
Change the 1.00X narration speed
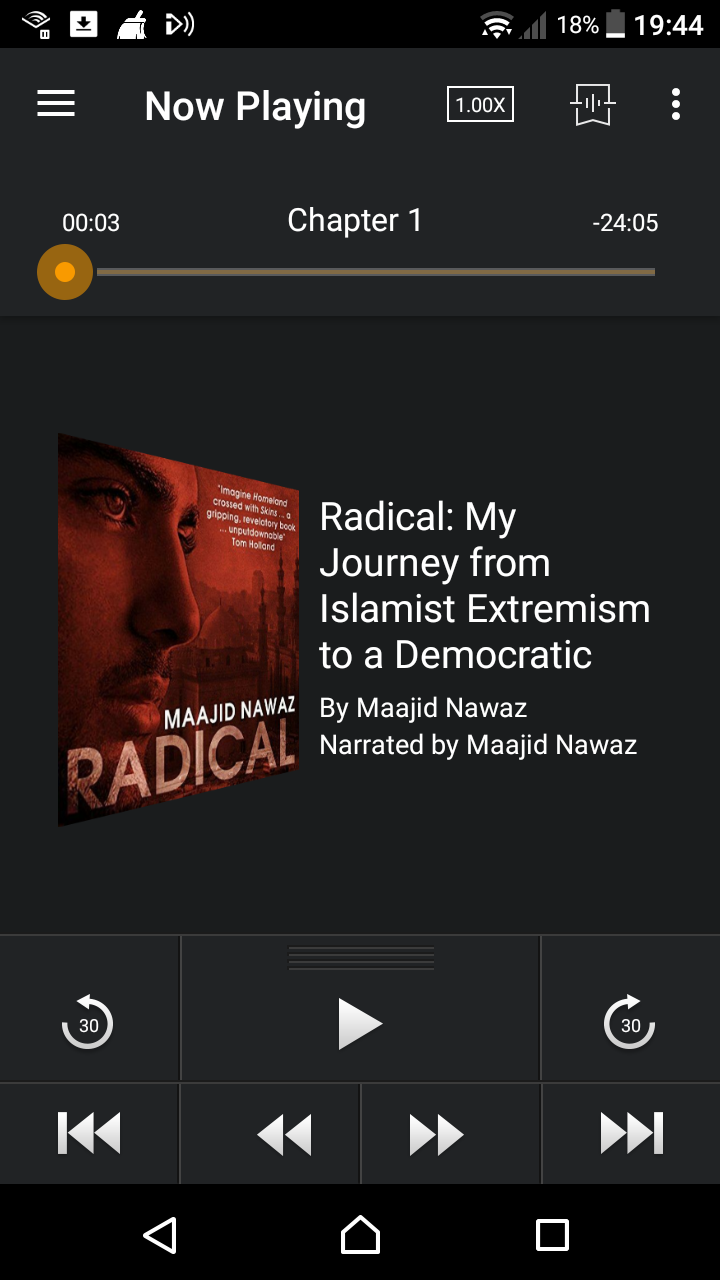(480, 105)
